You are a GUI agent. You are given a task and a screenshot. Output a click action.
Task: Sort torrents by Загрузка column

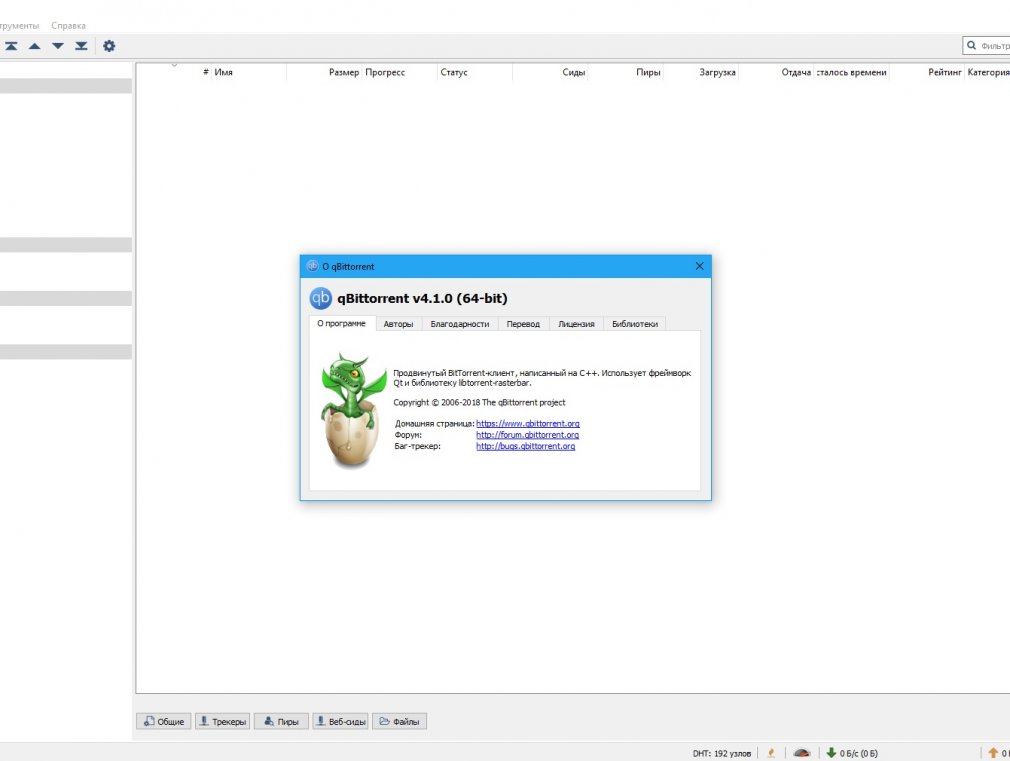tap(701, 72)
